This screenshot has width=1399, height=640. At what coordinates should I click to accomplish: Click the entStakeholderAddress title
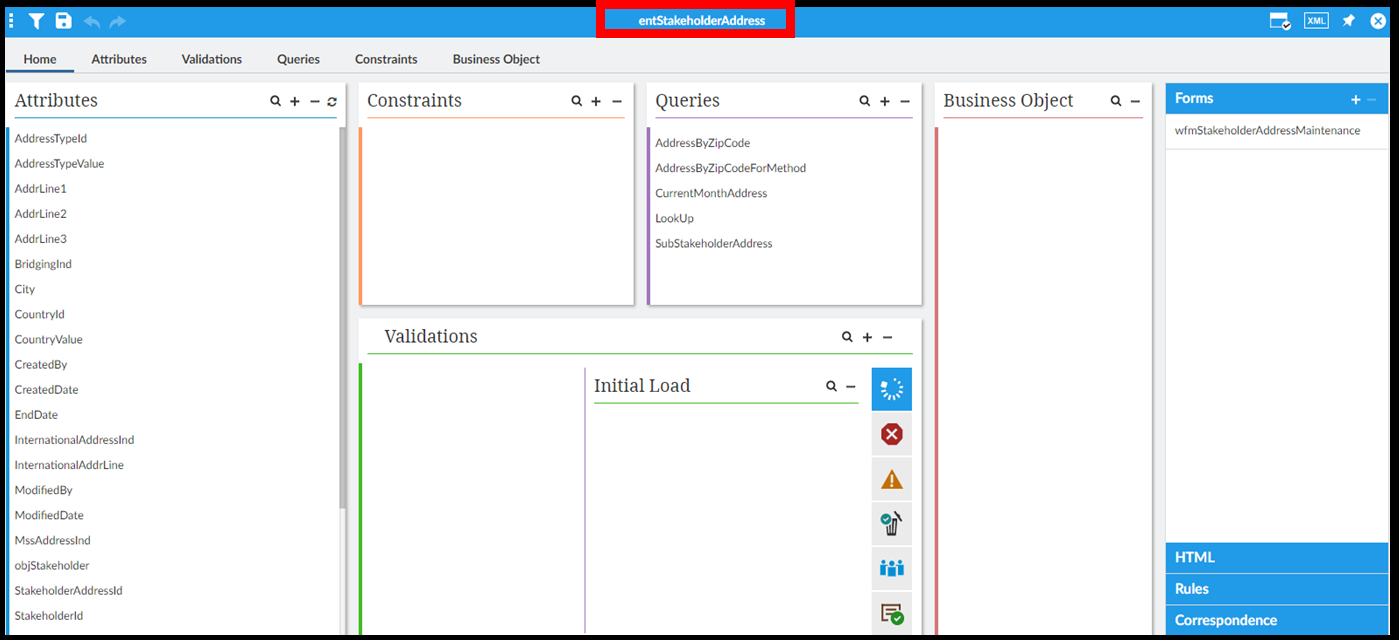click(702, 20)
